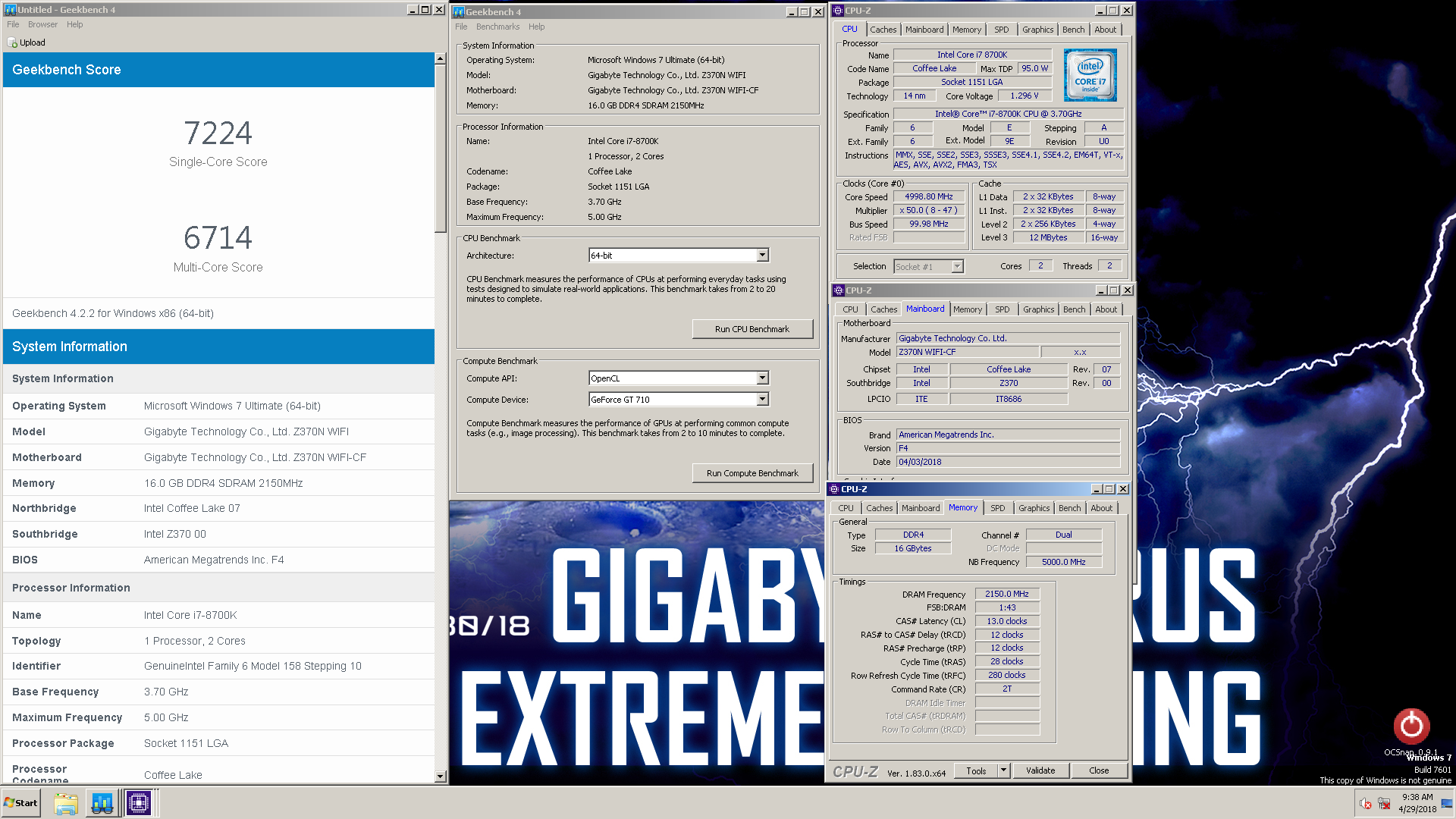Select Memory tab in Mainboard CPU-Z window

click(x=968, y=309)
